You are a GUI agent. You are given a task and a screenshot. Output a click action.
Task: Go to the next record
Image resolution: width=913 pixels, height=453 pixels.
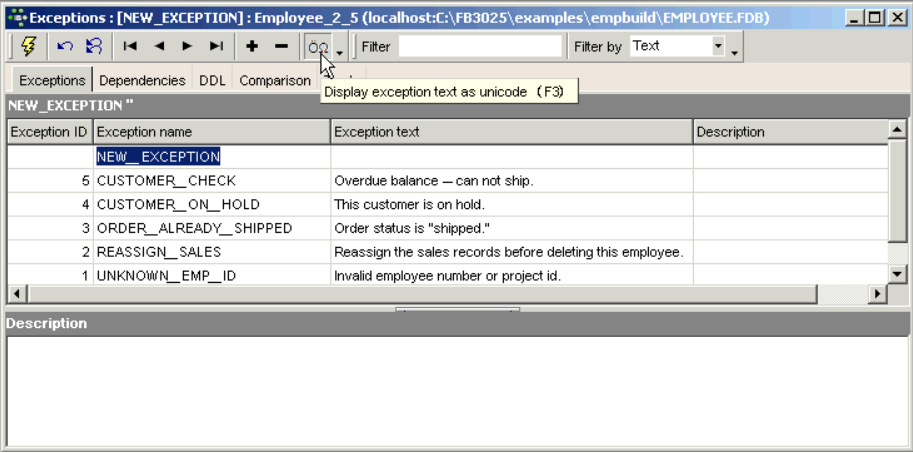187,47
